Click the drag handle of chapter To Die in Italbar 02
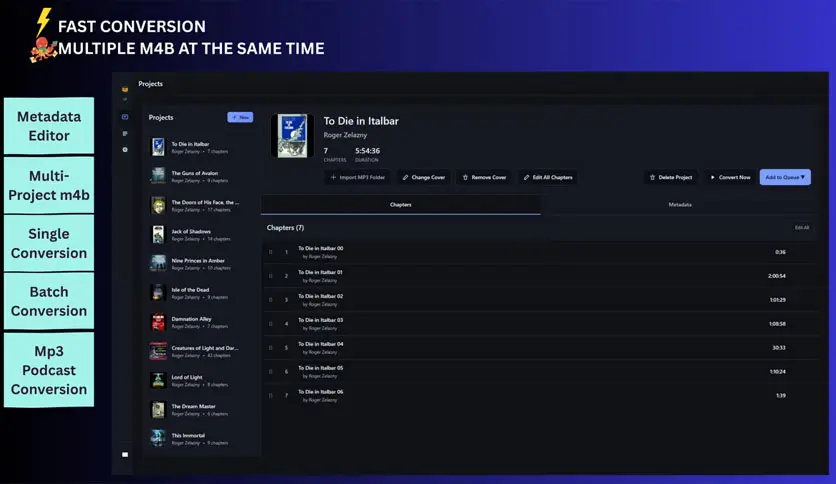836x484 pixels. (x=270, y=300)
